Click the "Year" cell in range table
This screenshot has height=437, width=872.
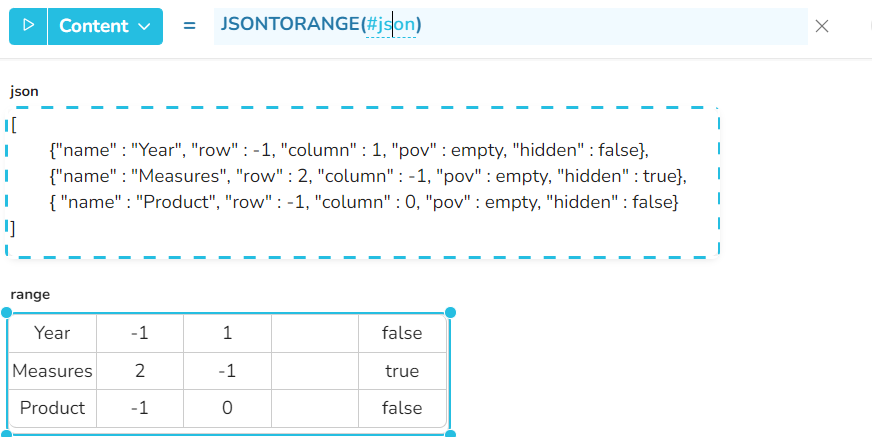[x=52, y=333]
